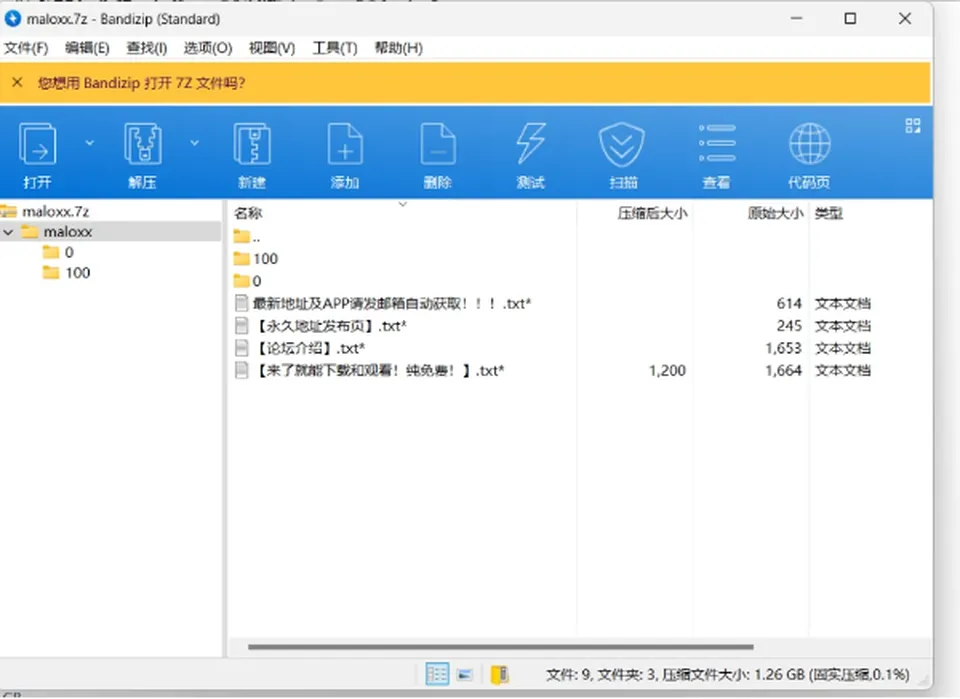The width and height of the screenshot is (960, 699).
Task: Sort by the 原始大小 column header
Action: point(775,213)
